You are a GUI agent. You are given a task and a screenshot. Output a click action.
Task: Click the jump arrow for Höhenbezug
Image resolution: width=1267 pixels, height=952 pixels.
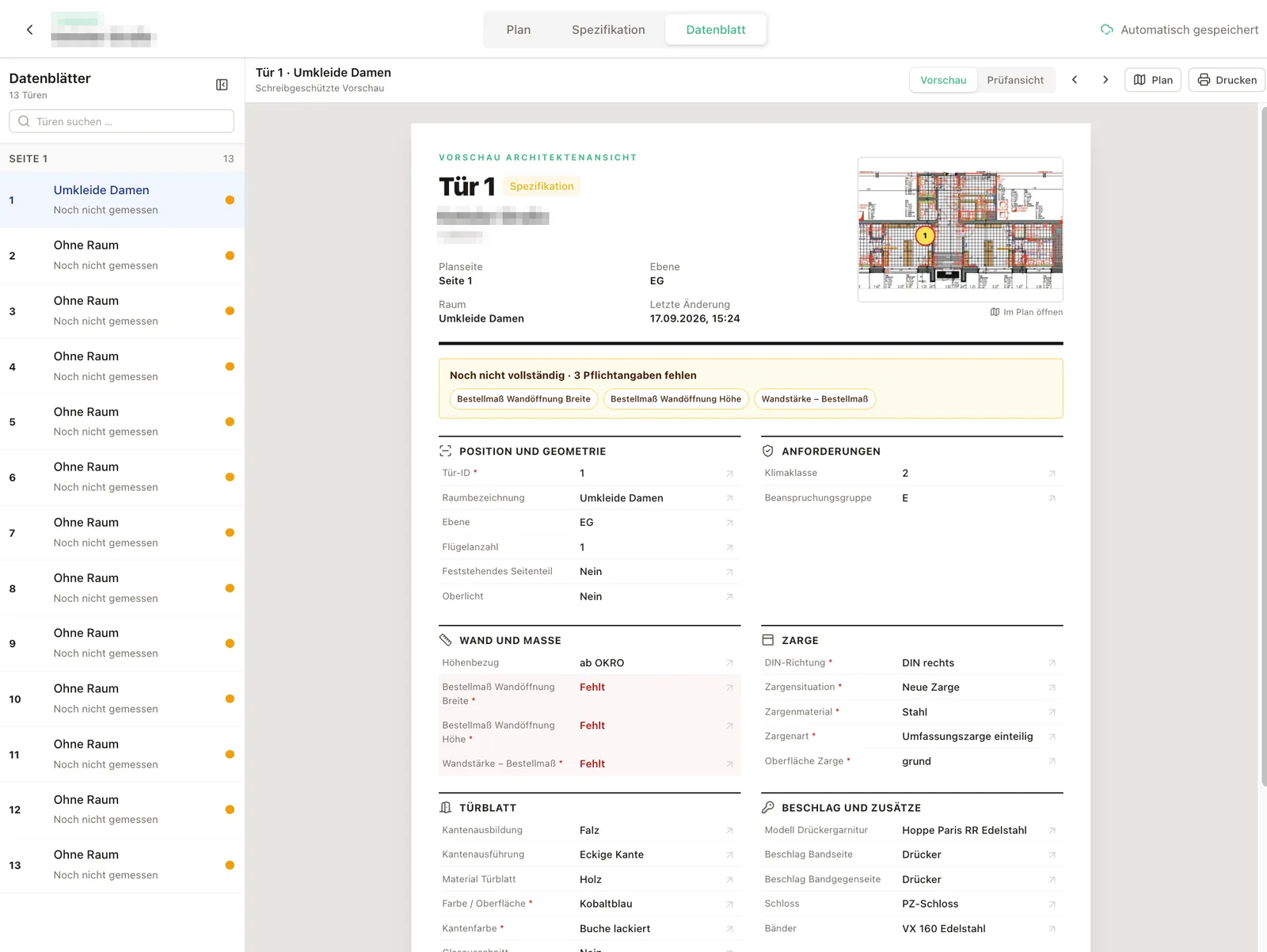coord(729,663)
